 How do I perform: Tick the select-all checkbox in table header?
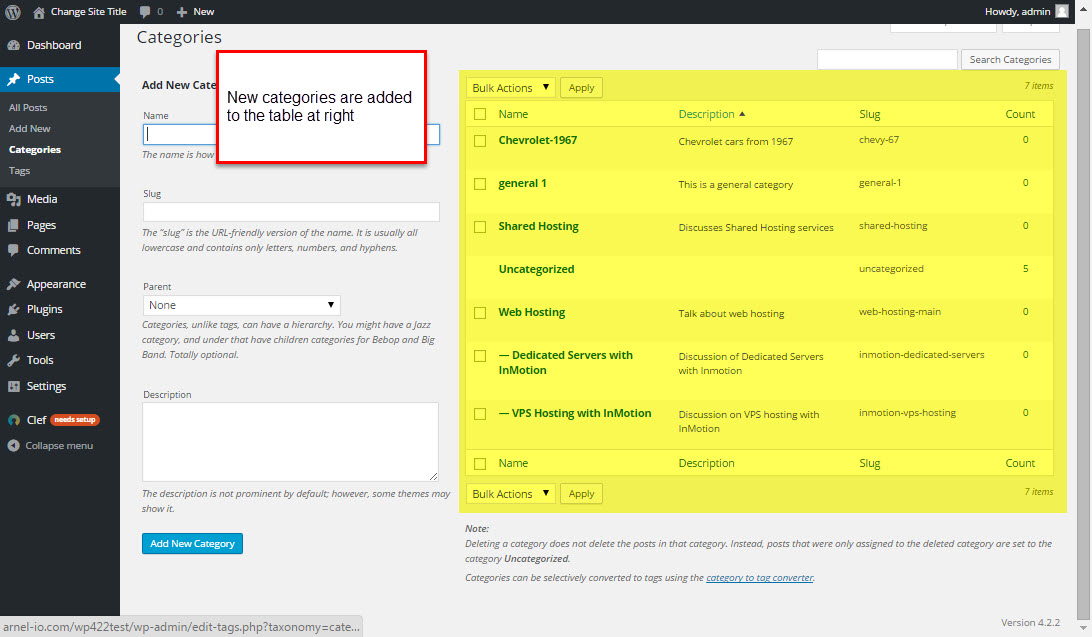480,114
